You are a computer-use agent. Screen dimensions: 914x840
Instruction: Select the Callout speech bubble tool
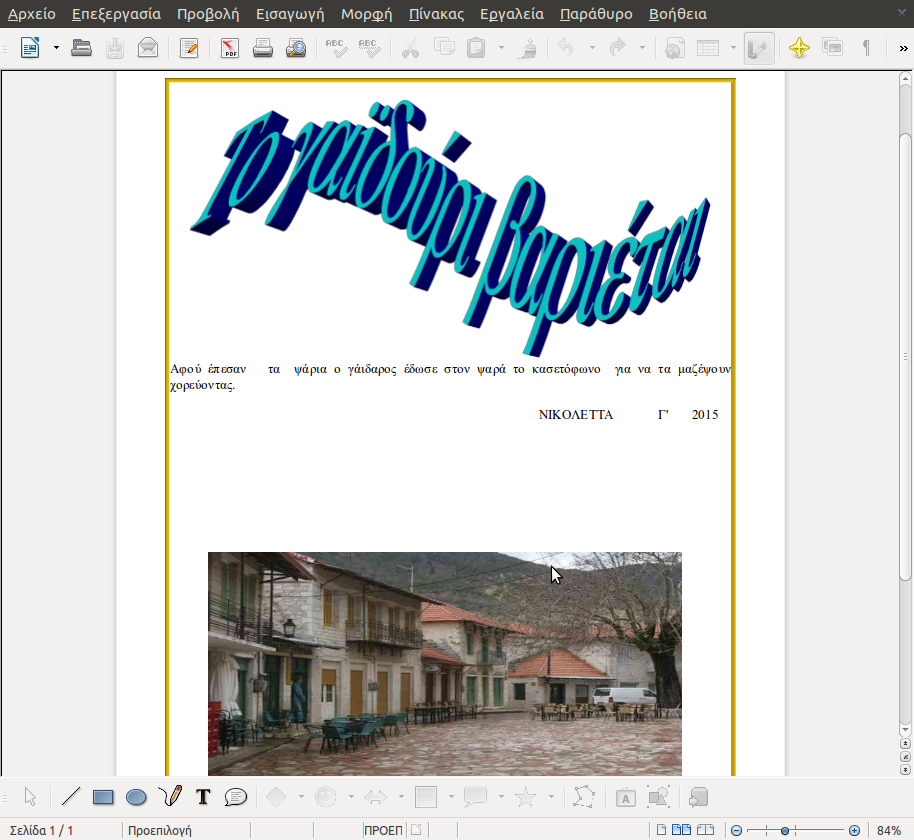pos(236,797)
